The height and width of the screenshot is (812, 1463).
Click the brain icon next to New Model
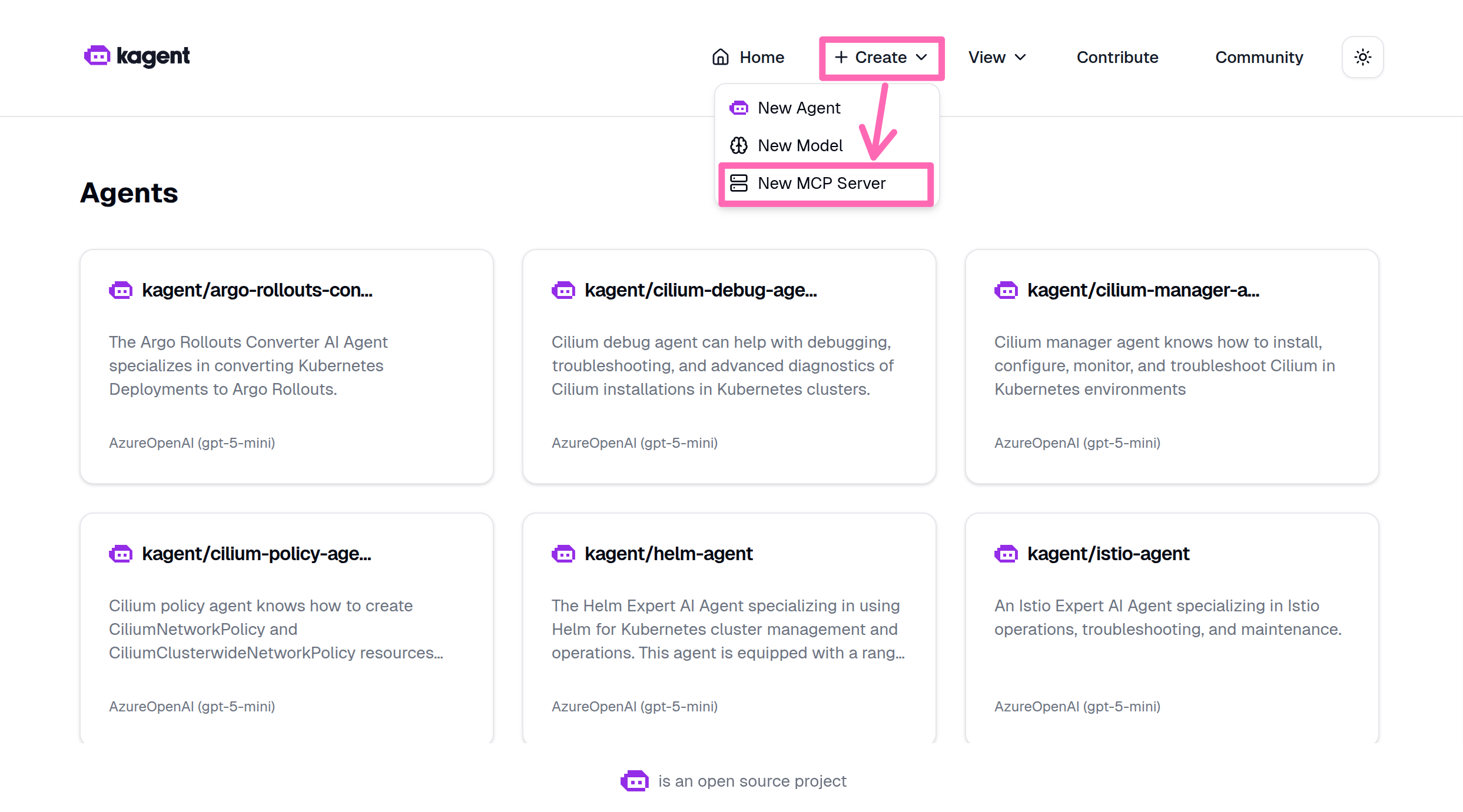click(x=739, y=145)
